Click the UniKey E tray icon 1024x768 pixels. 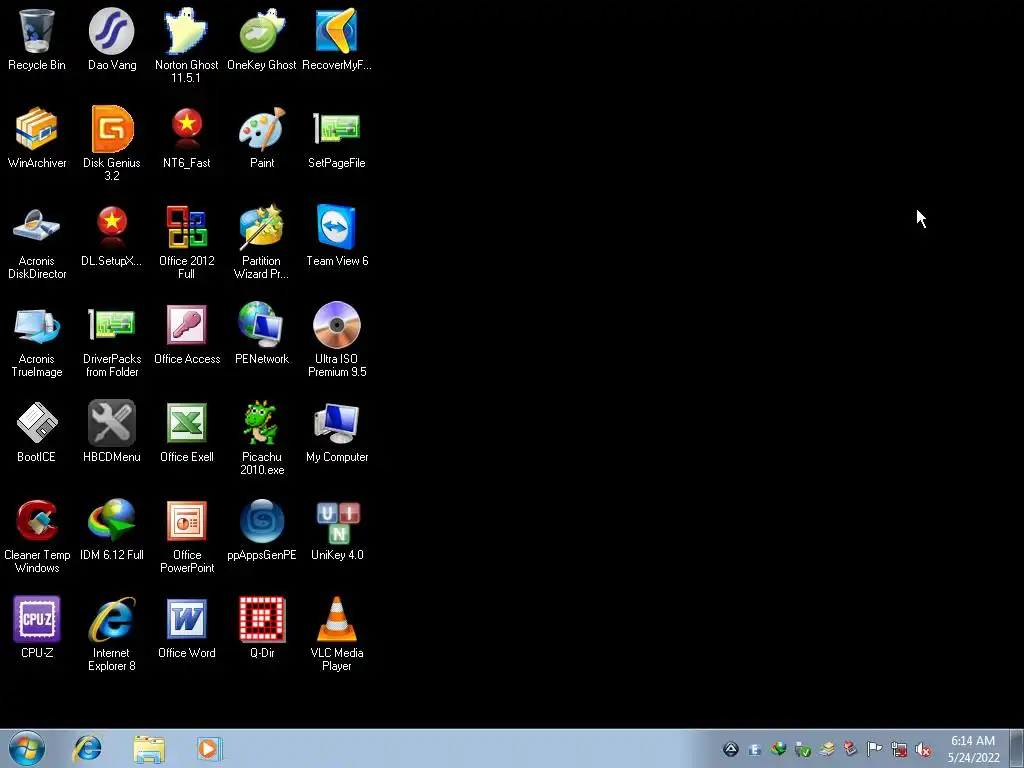(754, 750)
